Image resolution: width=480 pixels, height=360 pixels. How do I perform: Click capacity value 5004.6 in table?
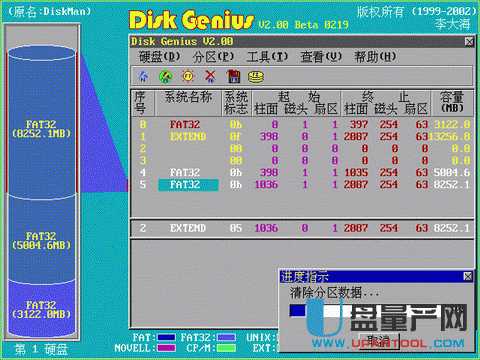click(x=452, y=173)
